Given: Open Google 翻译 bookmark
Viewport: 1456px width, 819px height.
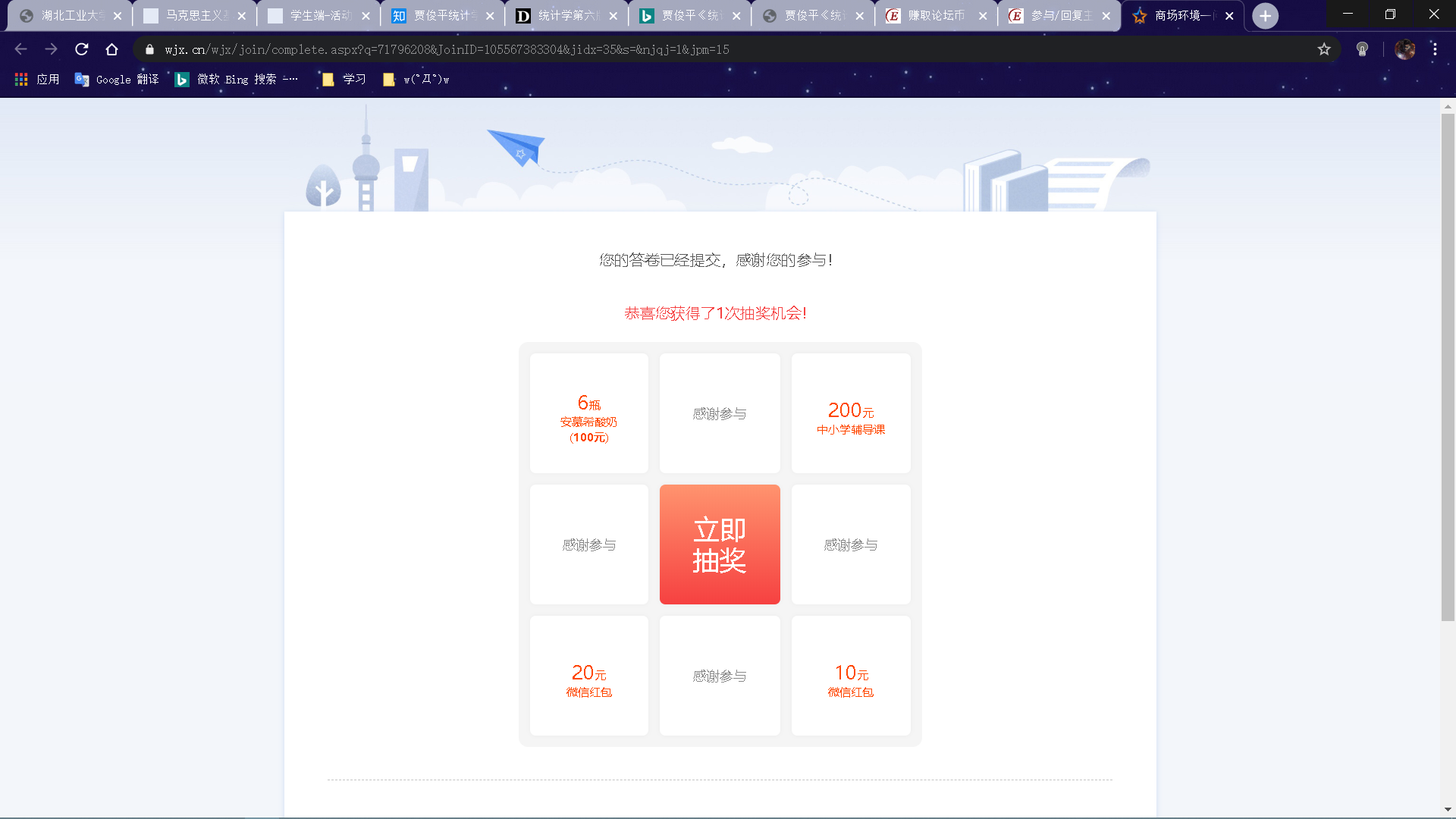Looking at the screenshot, I should pyautogui.click(x=117, y=80).
